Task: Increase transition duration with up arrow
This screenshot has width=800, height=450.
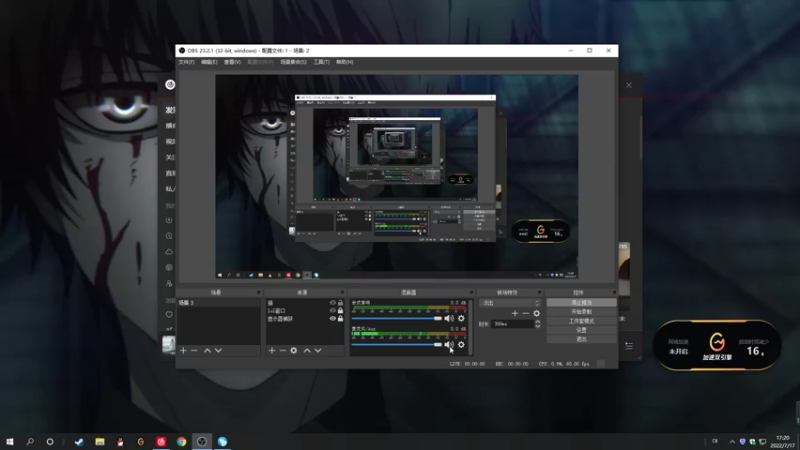Action: 537,322
